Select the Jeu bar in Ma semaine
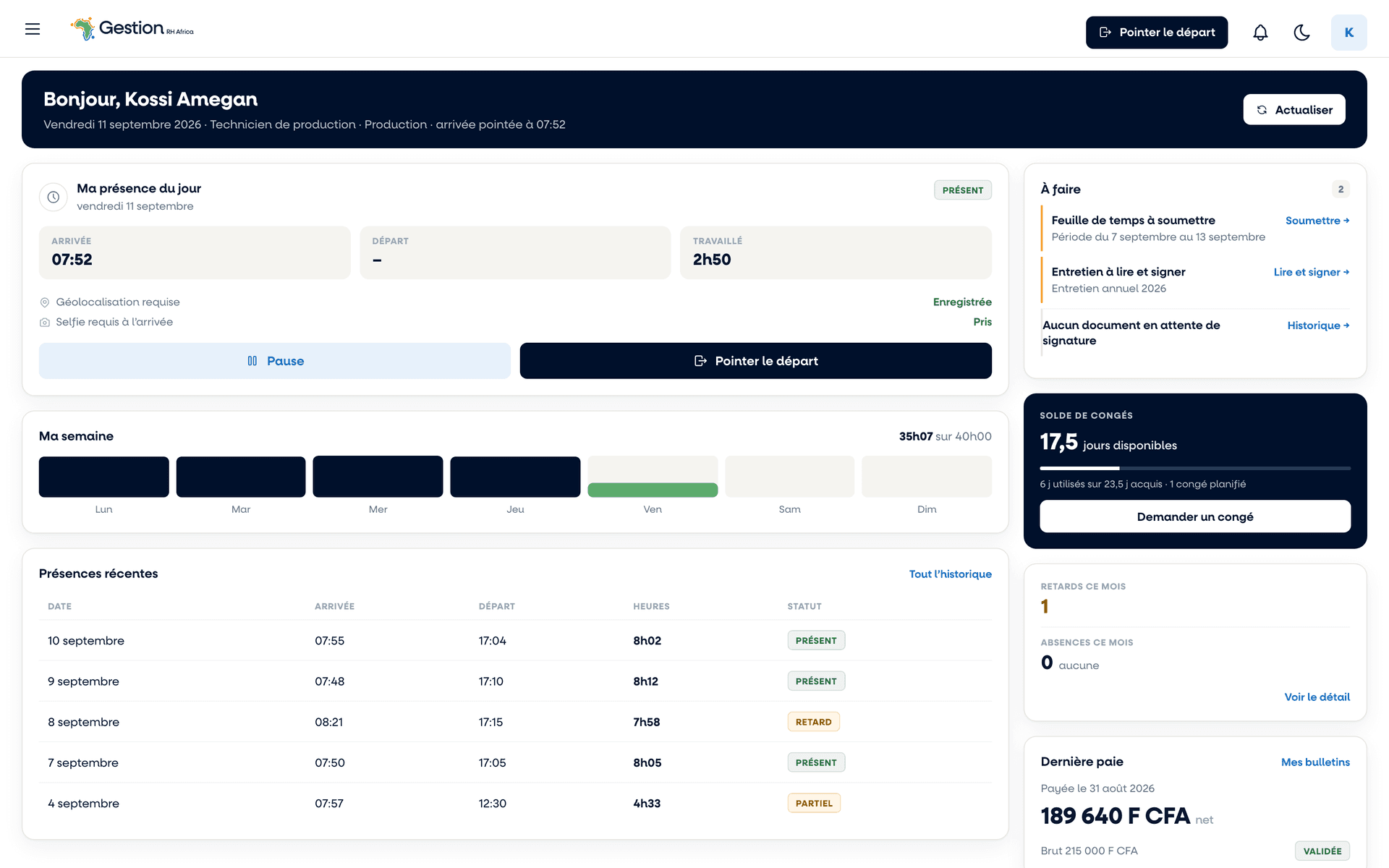1389x868 pixels. (515, 477)
